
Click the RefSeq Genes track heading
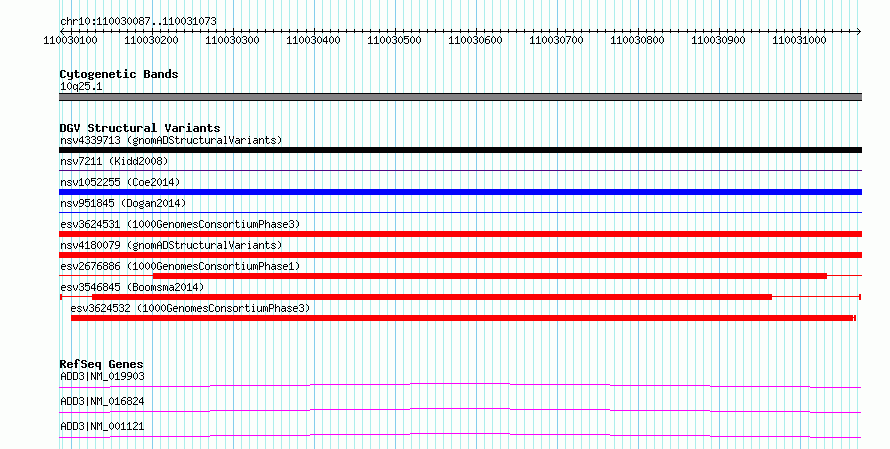pyautogui.click(x=101, y=364)
